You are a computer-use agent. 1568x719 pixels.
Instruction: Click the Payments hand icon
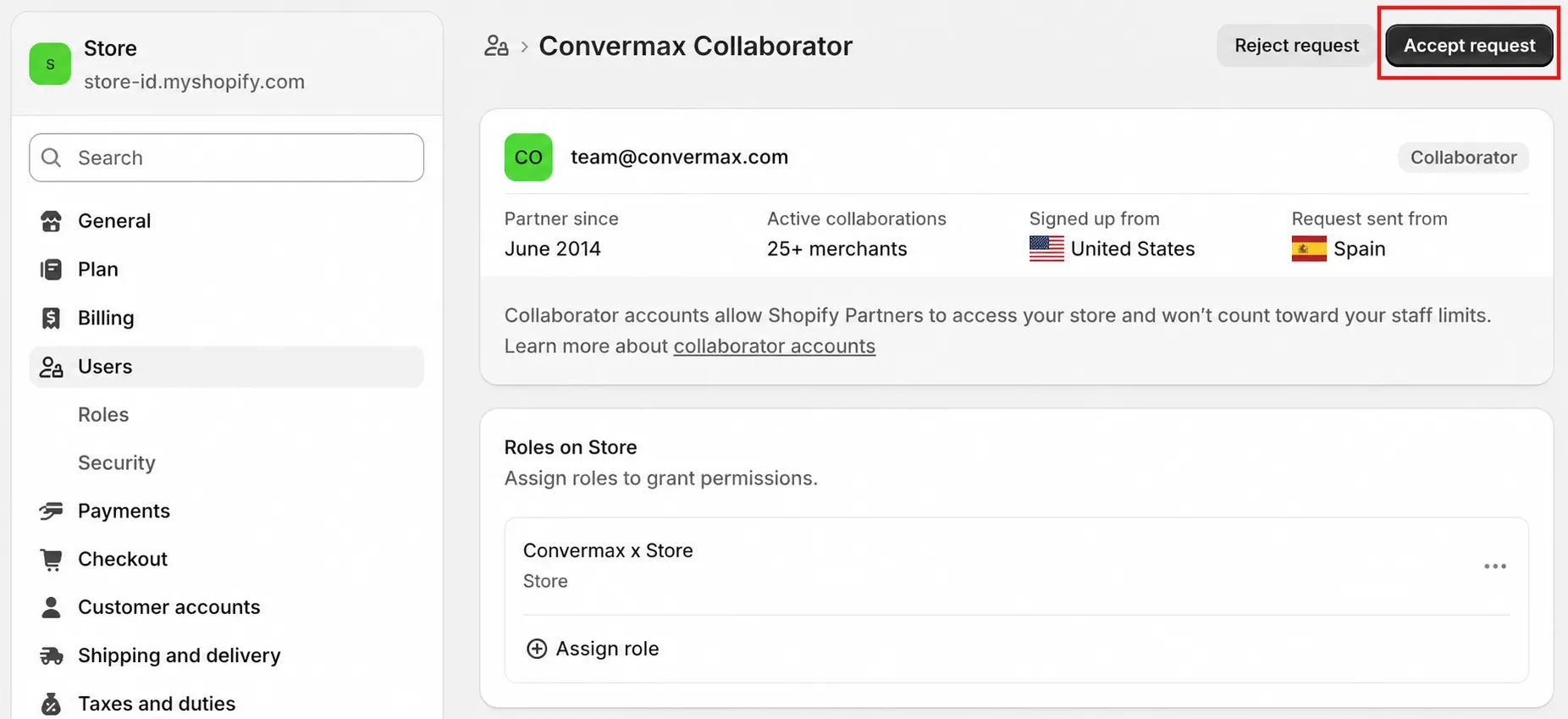point(51,511)
